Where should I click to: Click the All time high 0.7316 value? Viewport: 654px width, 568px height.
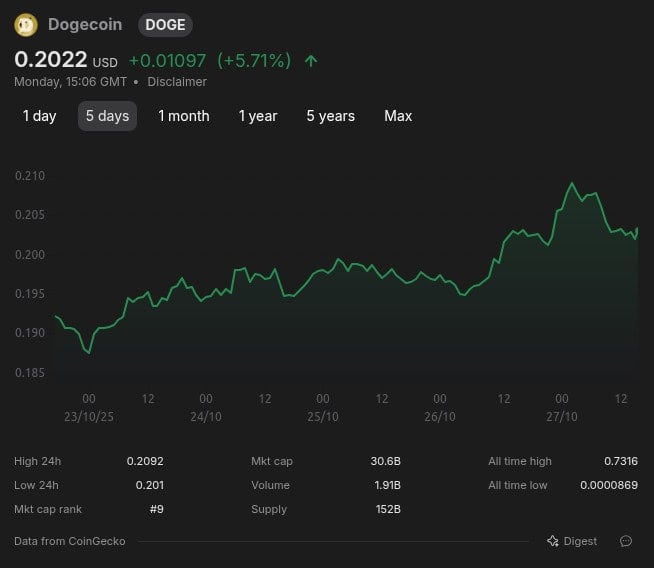619,461
